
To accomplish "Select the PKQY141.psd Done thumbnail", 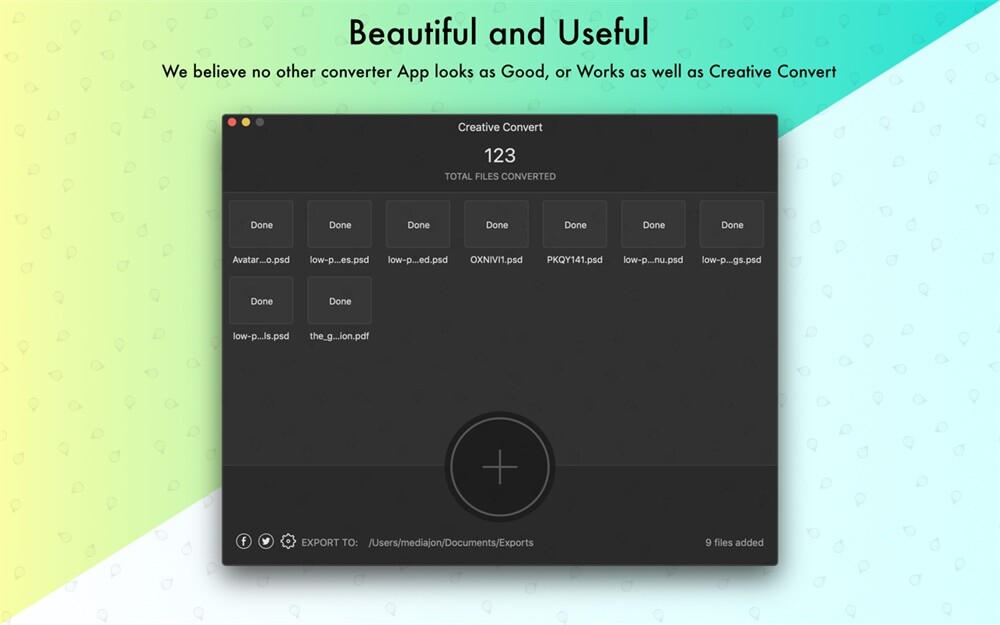I will (x=575, y=224).
